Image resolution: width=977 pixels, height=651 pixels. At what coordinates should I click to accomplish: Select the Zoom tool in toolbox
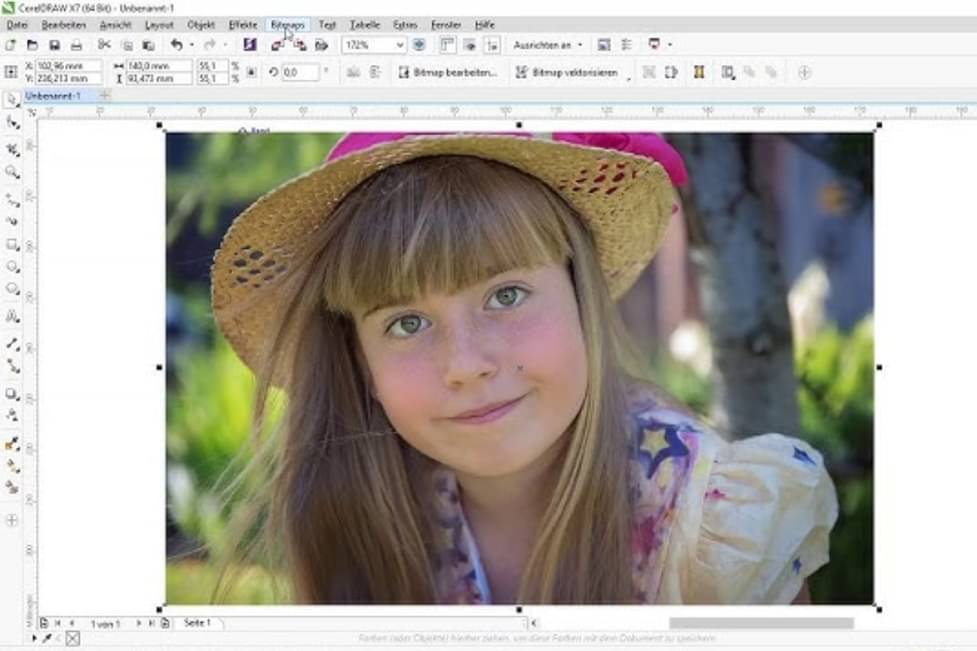pyautogui.click(x=12, y=172)
